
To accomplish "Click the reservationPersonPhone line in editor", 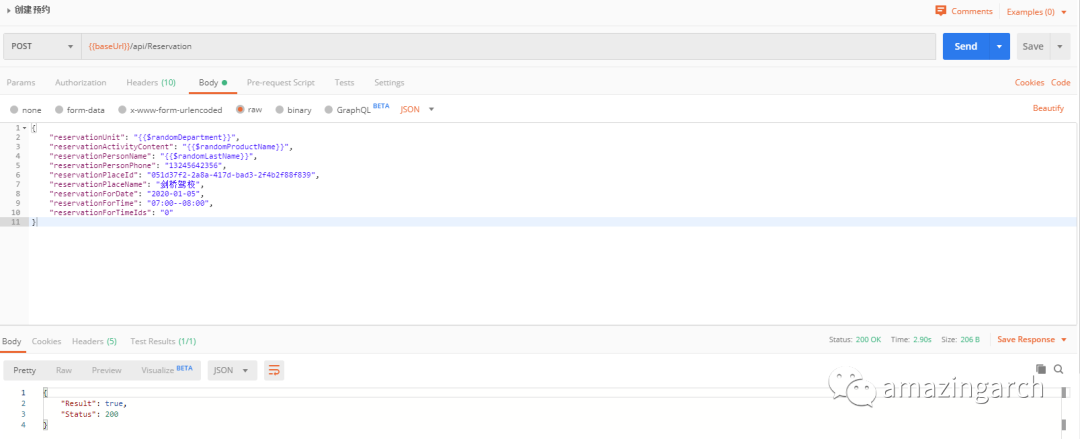I will [138, 166].
